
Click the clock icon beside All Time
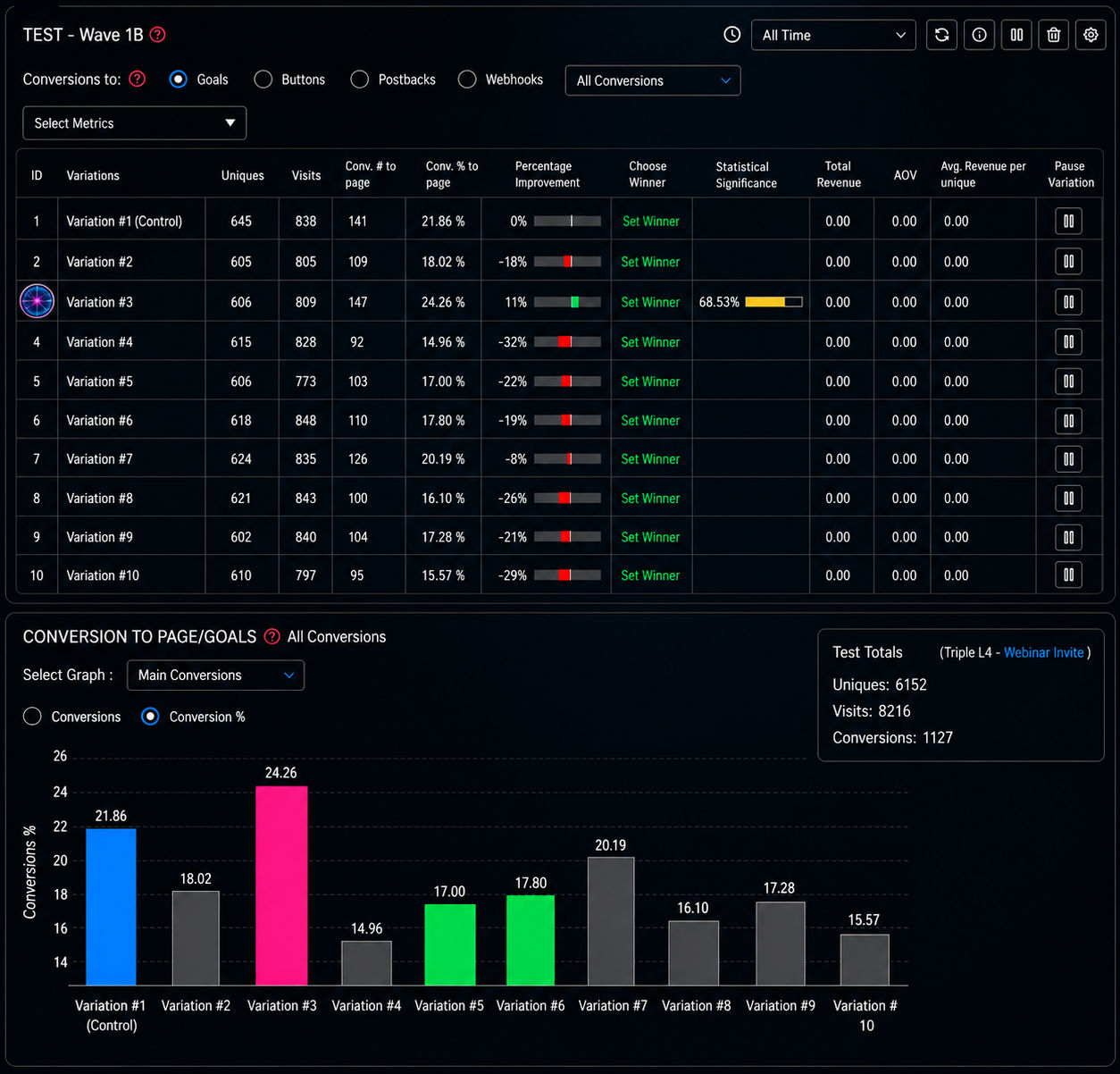732,35
